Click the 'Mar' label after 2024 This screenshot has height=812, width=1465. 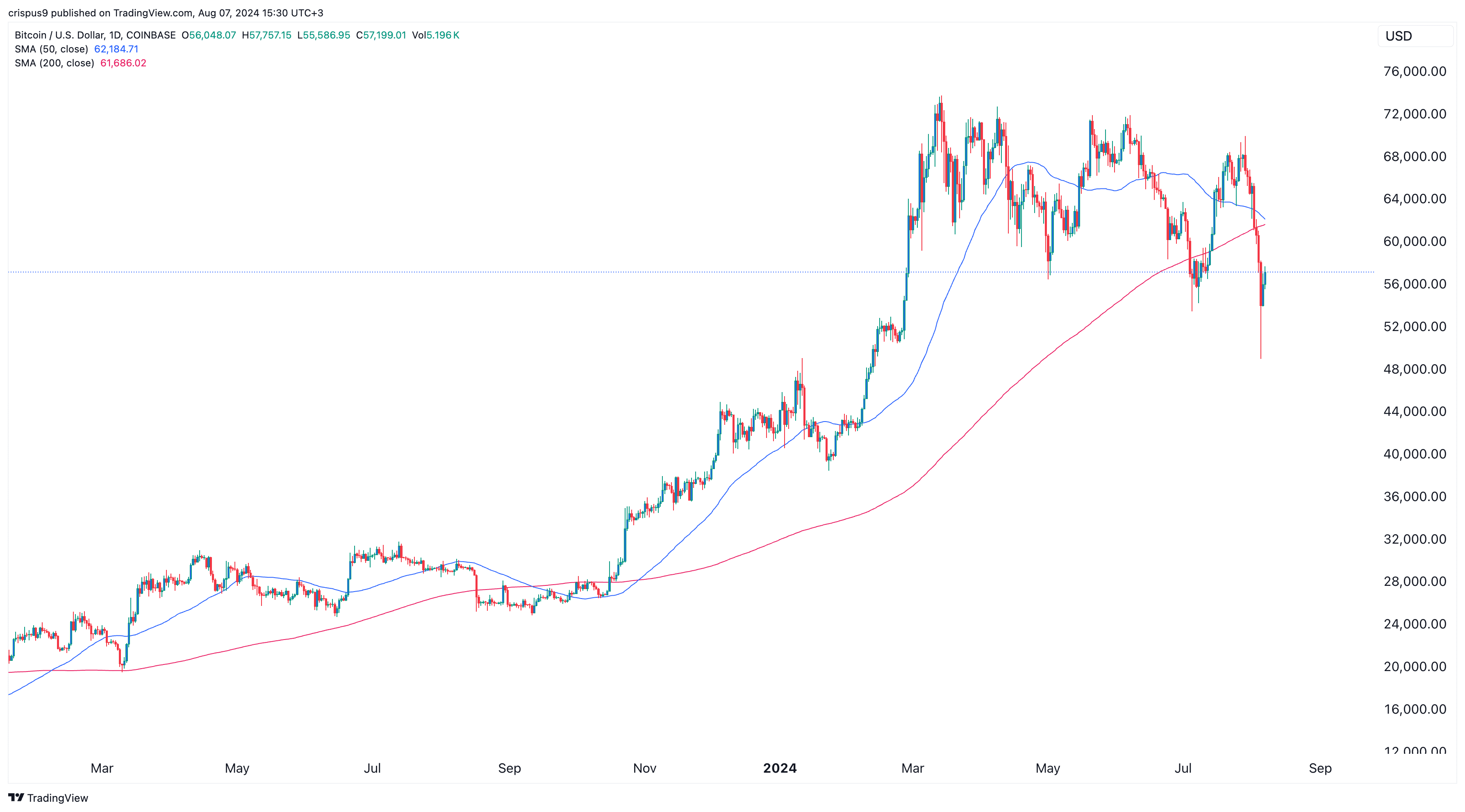point(913,768)
